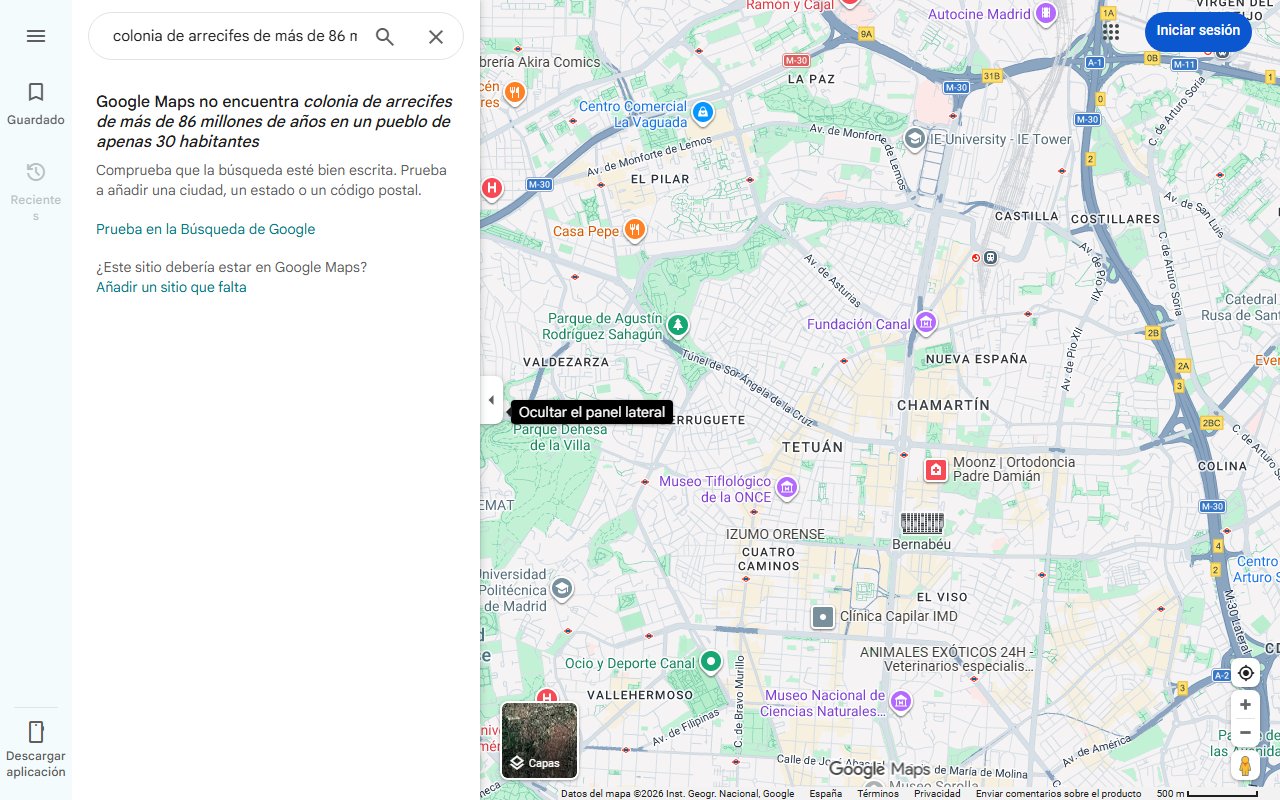Select the Centro Comercial La Vaguada marker
The width and height of the screenshot is (1280, 800).
pos(702,113)
